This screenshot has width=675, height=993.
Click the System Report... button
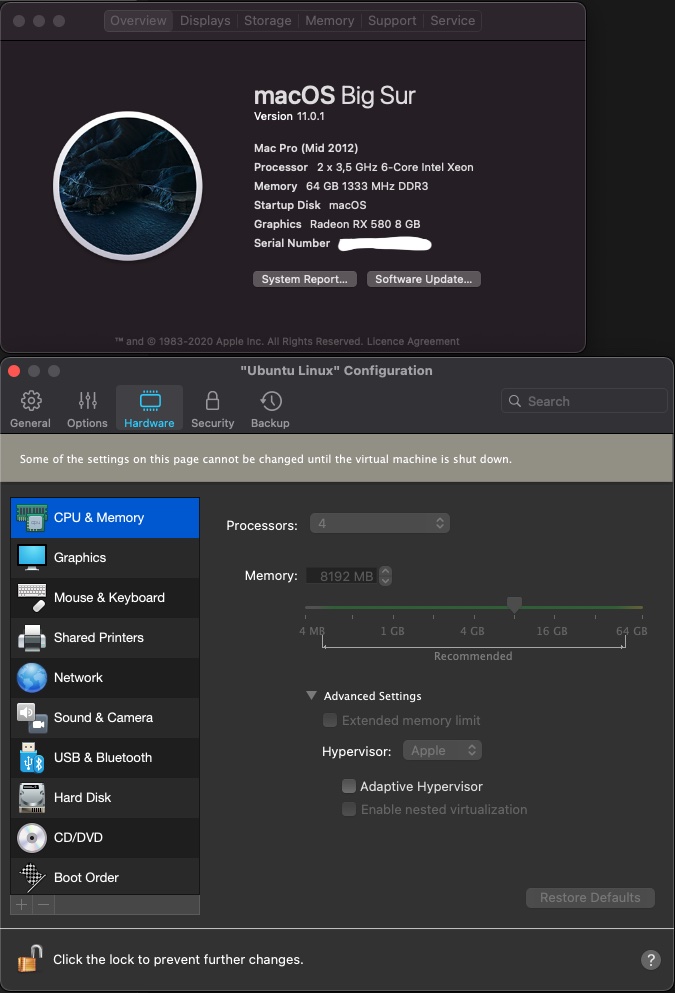pos(305,279)
